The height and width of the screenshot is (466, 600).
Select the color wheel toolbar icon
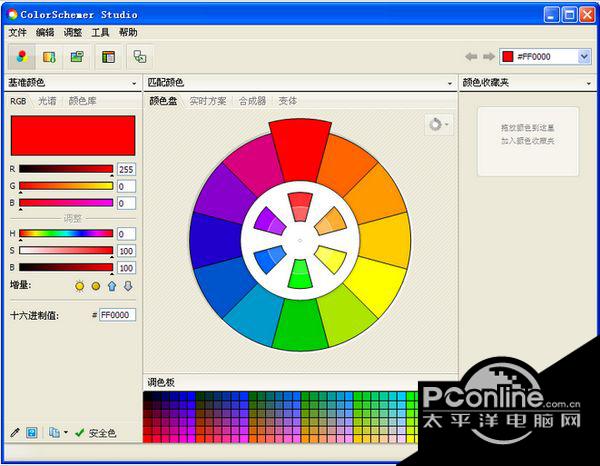coord(22,57)
